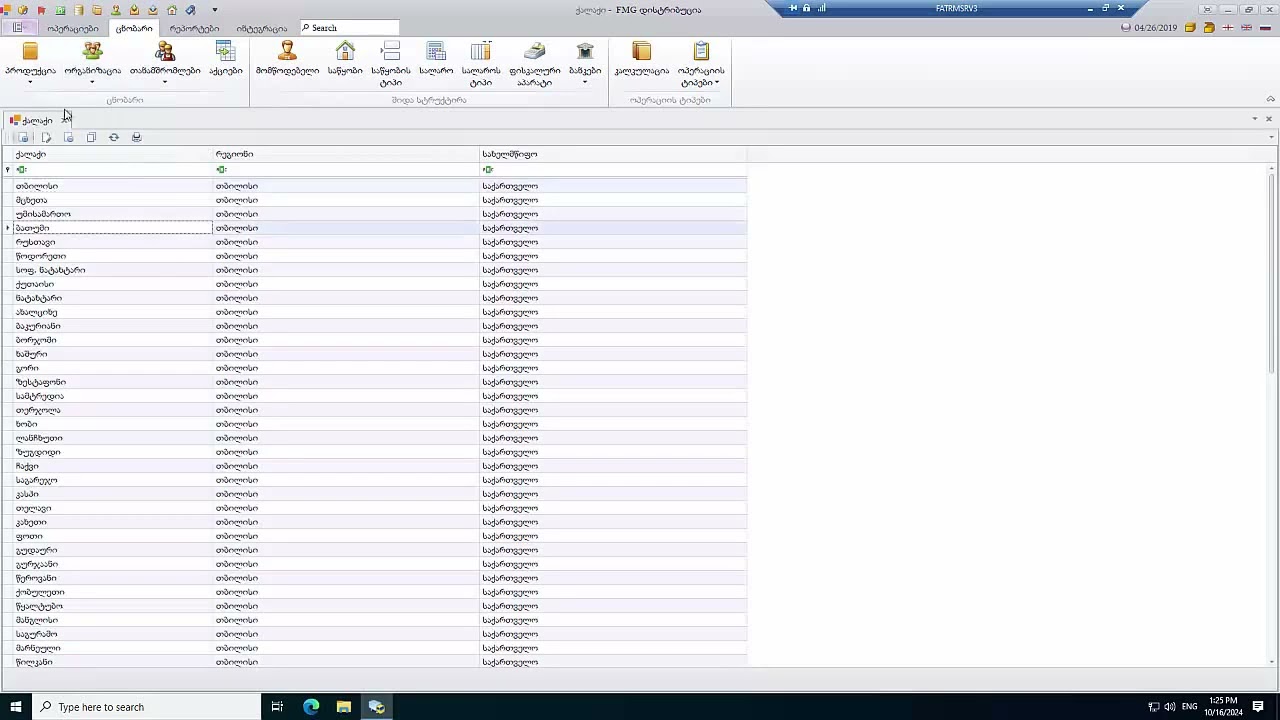Expand the ბანკები dropdown arrow
Viewport: 1280px width, 720px height.
coord(585,82)
